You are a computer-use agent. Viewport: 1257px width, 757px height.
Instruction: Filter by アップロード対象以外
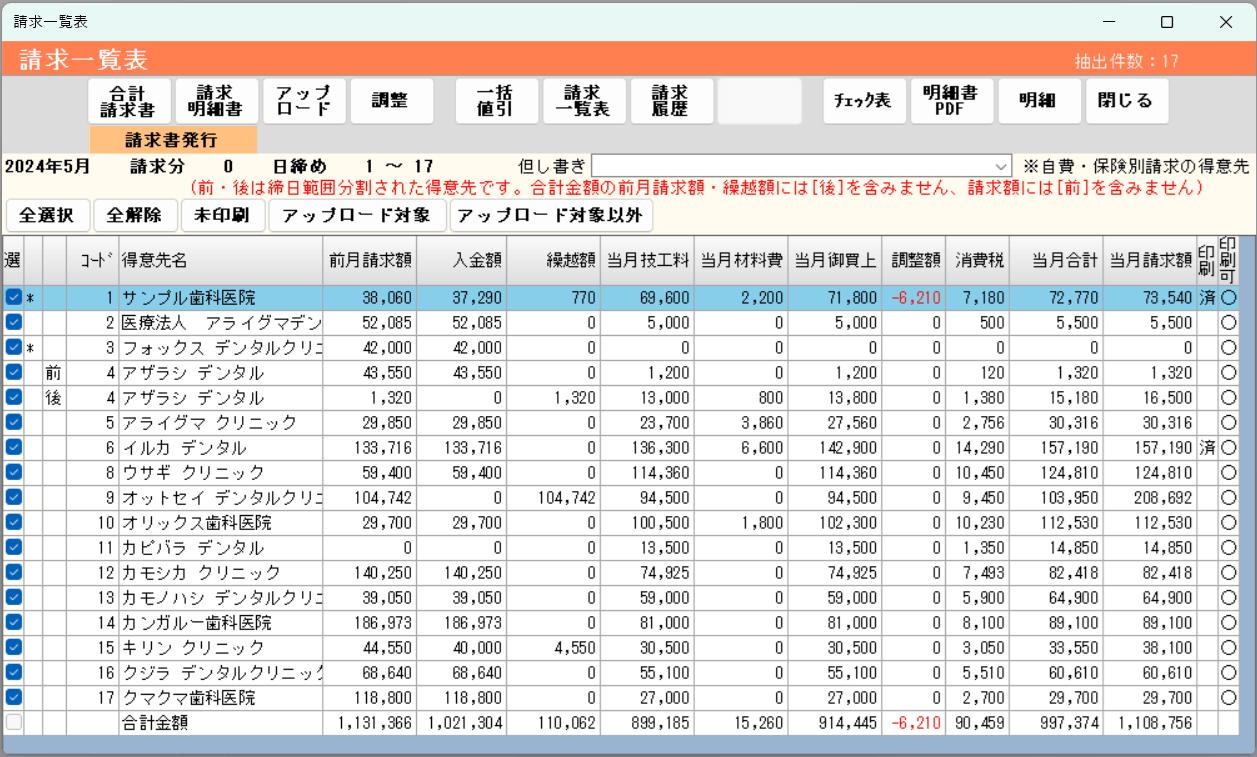click(x=551, y=215)
